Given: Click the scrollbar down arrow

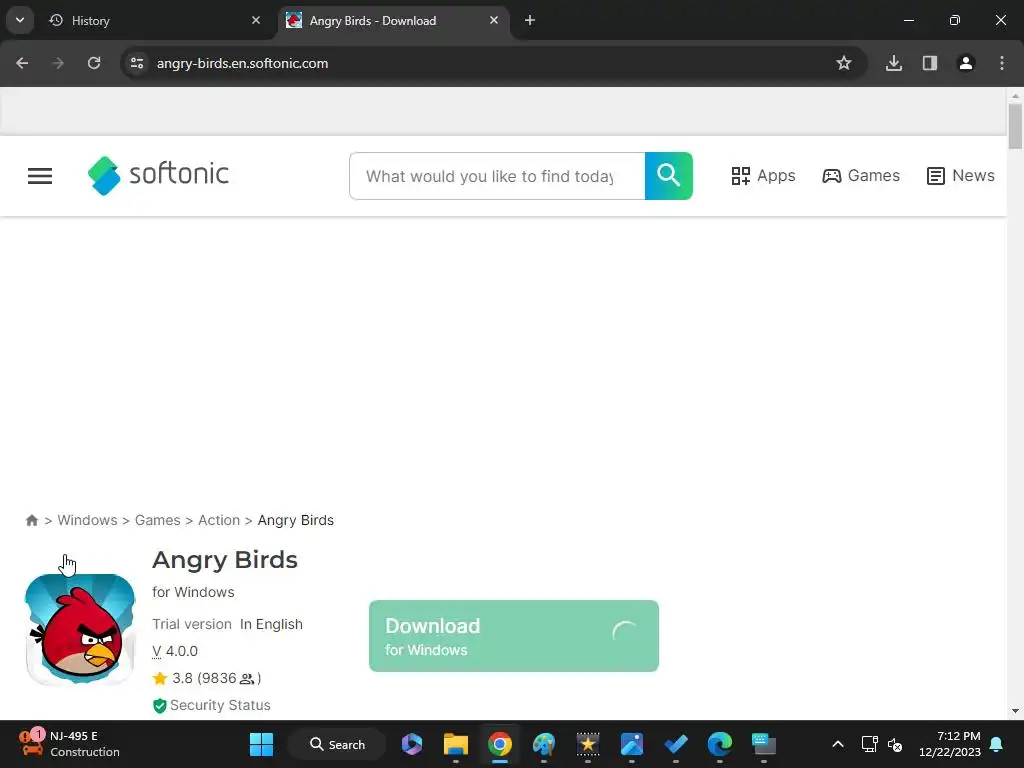Looking at the screenshot, I should (1015, 711).
